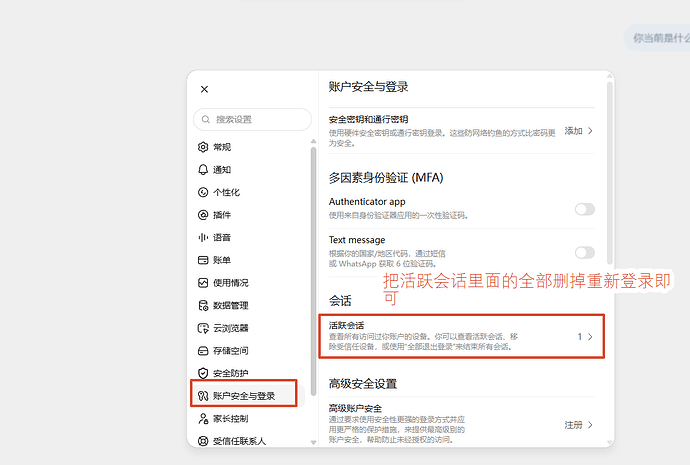Click the 受信任联系人 icon
690x465 pixels.
click(x=203, y=441)
